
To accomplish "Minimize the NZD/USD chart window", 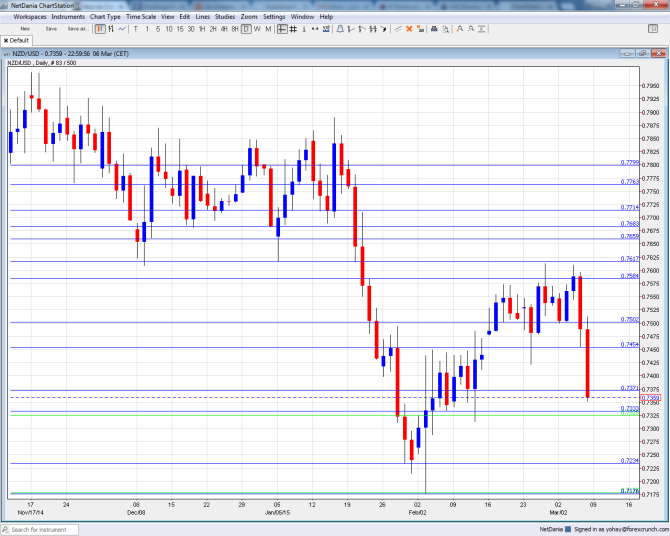I will point(627,53).
